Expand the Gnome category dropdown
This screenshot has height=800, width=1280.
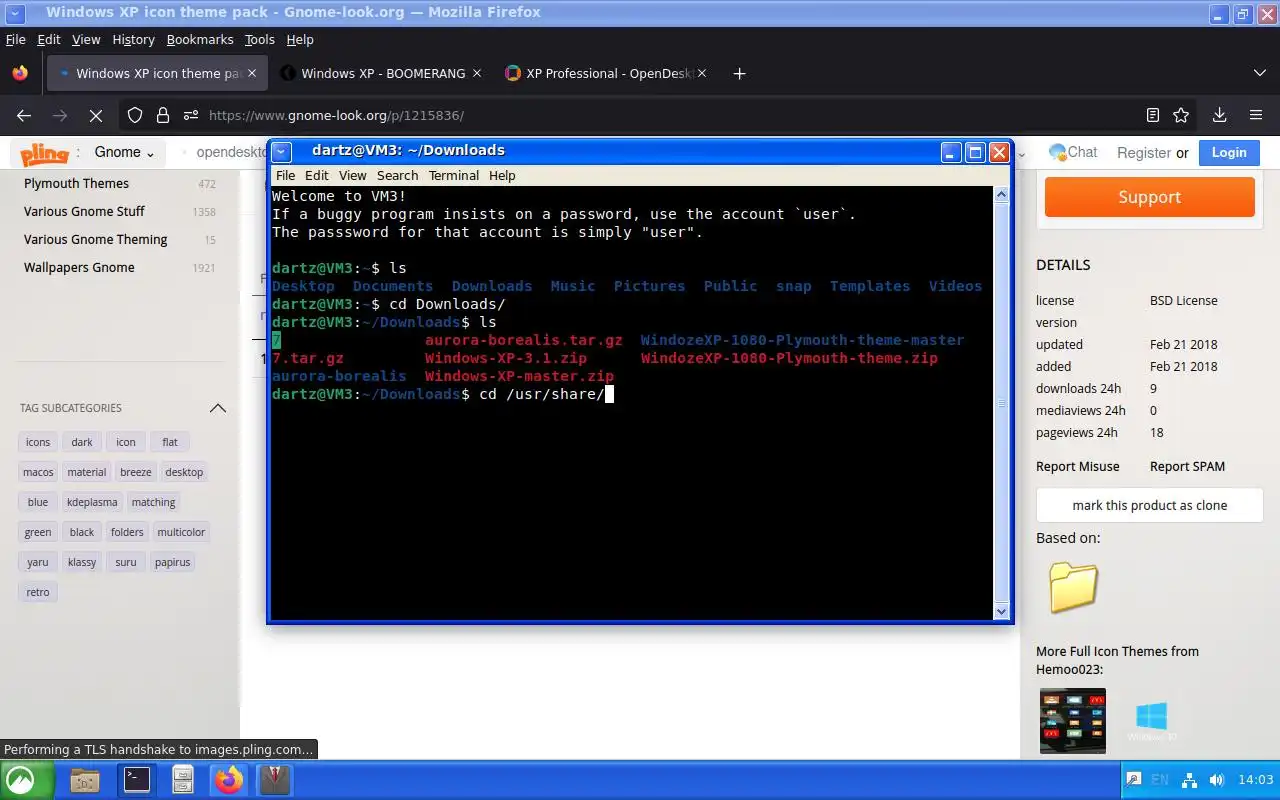point(124,152)
